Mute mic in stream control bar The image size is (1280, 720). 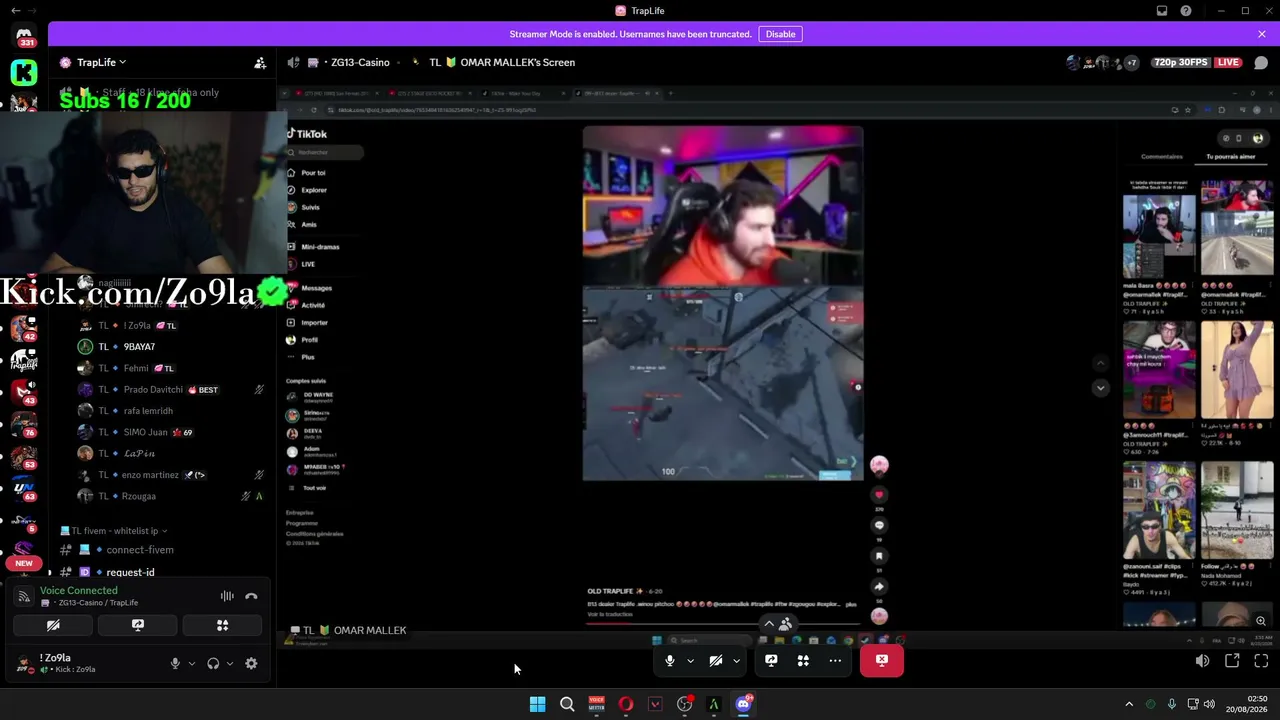(x=670, y=660)
